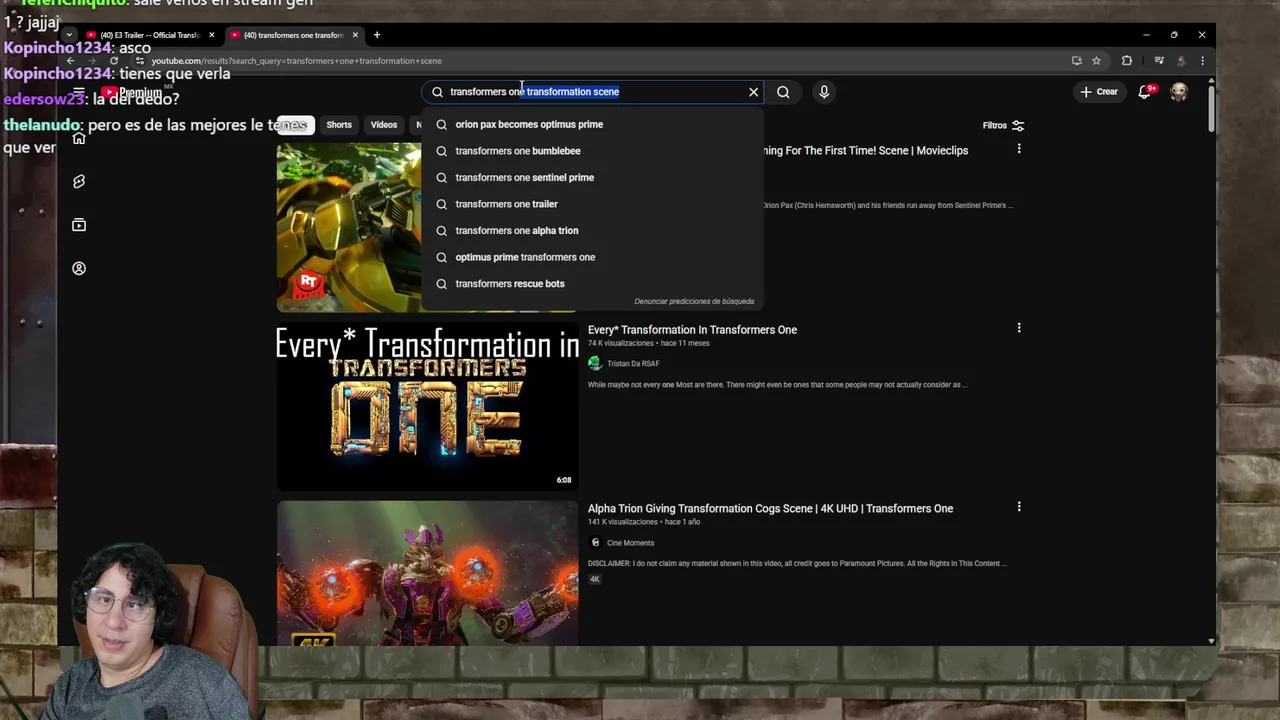Viewport: 1280px width, 720px height.
Task: Open site information icon in address bar
Action: pyautogui.click(x=139, y=61)
